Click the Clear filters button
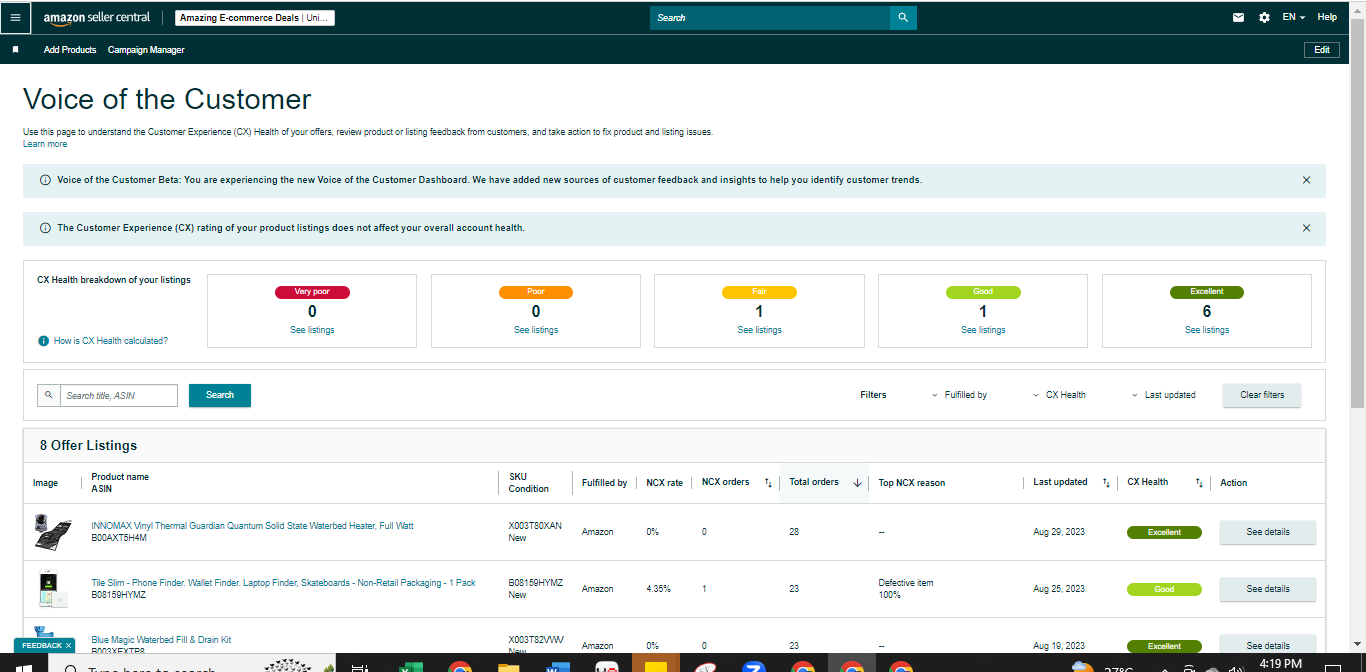Viewport: 1366px width, 672px height. [1262, 395]
